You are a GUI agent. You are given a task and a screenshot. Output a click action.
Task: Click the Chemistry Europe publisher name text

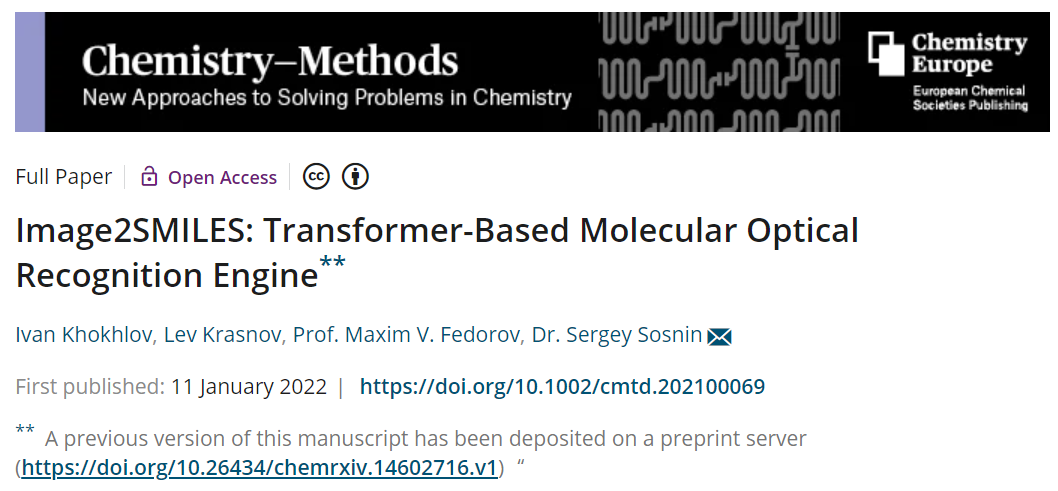[968, 54]
